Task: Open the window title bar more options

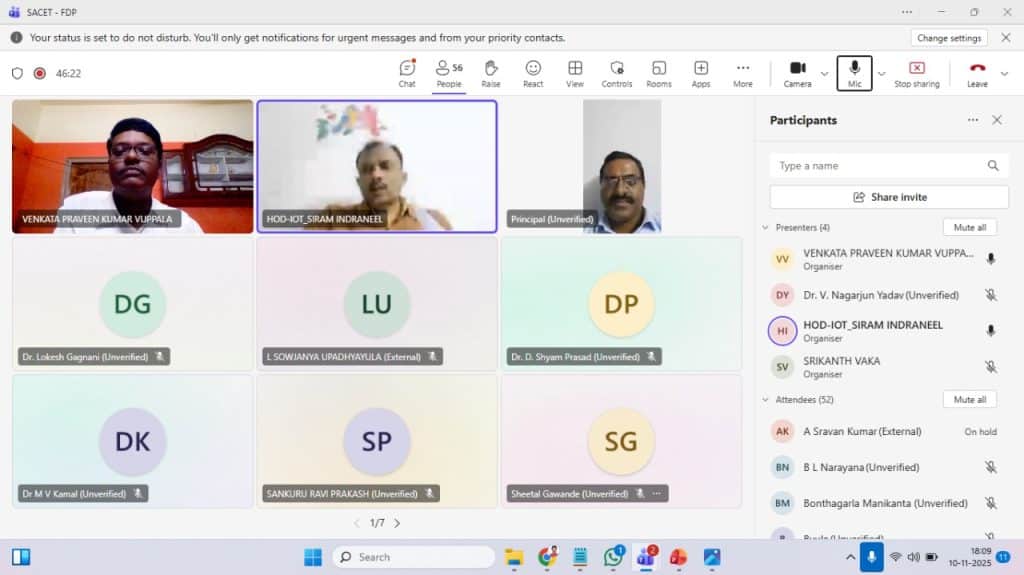Action: (906, 12)
